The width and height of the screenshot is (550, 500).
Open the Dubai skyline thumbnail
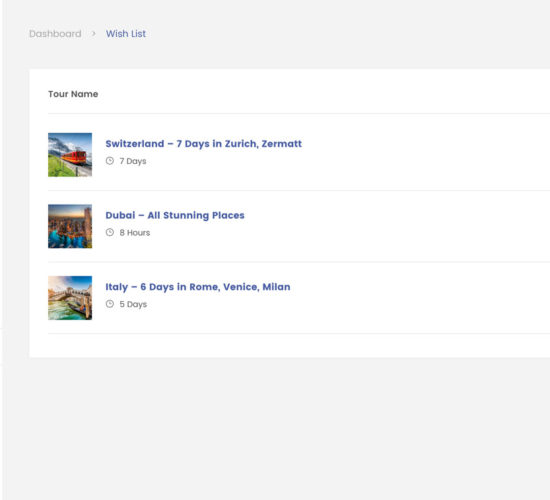pos(70,226)
